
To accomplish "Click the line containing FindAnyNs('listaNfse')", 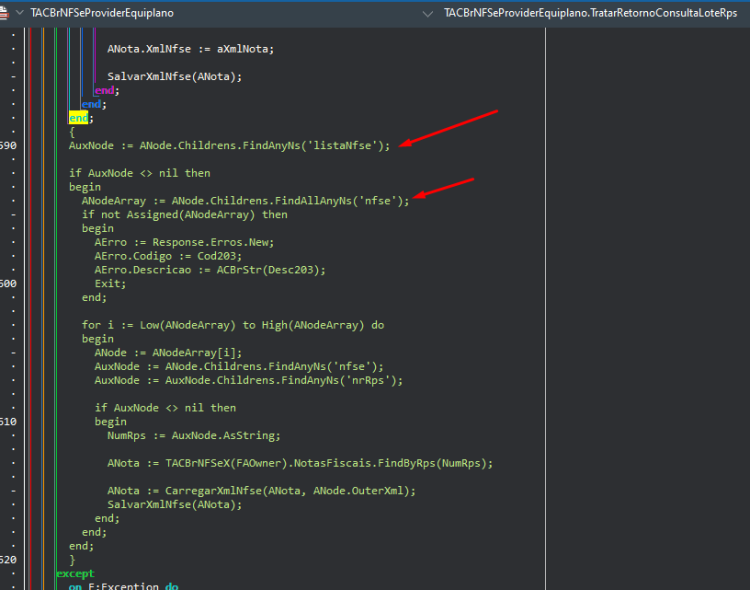I will pyautogui.click(x=230, y=145).
